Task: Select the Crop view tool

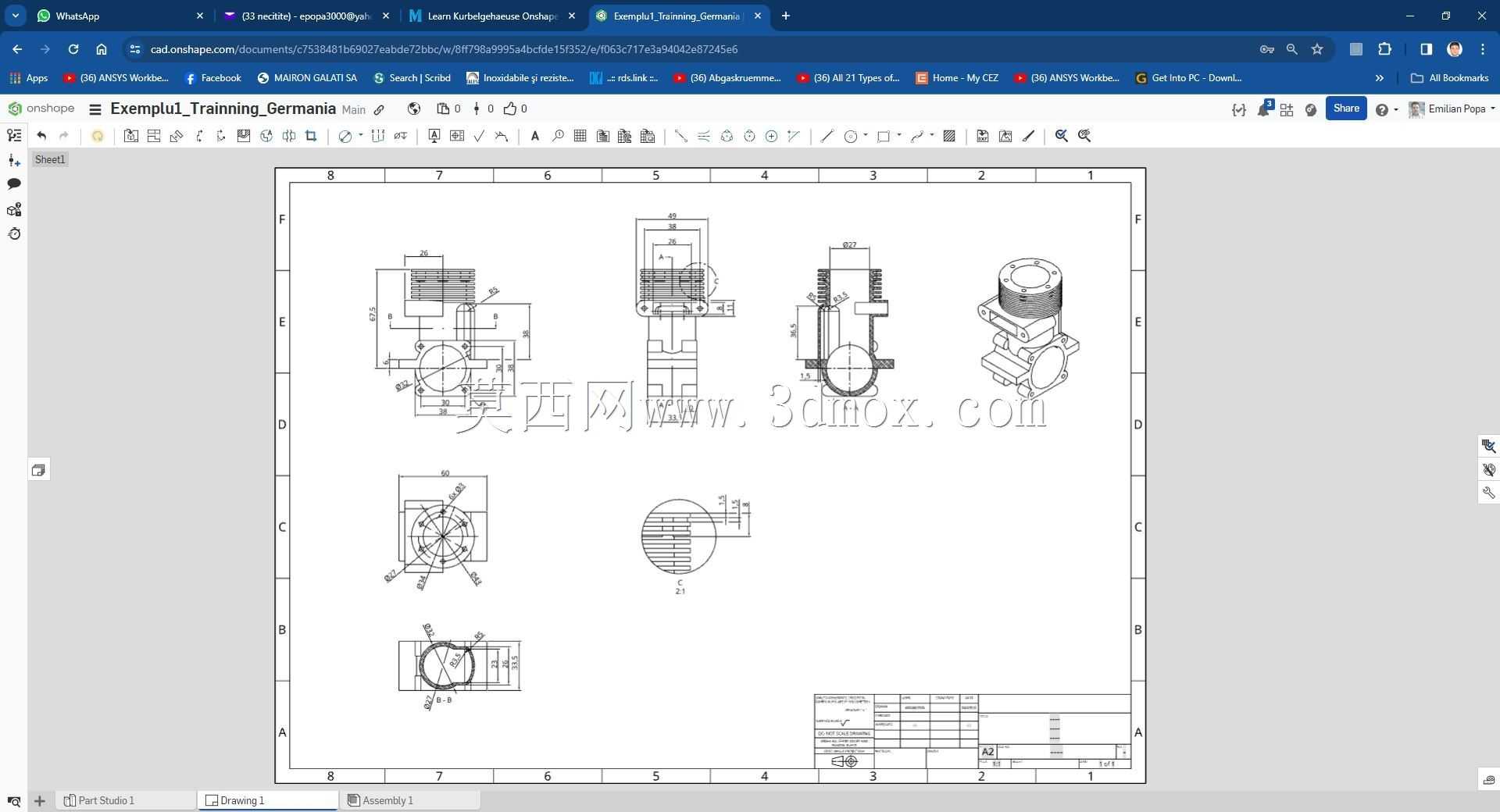Action: coord(311,136)
